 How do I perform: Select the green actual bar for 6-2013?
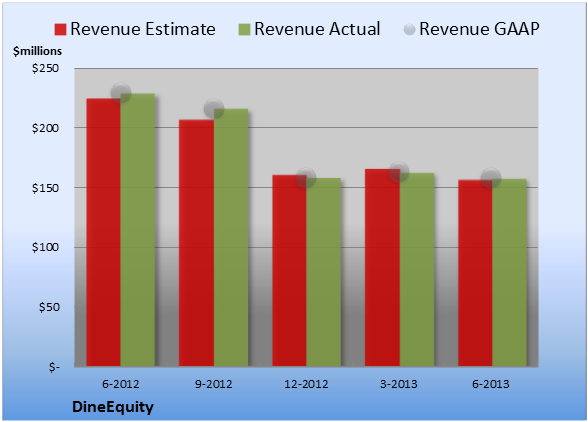point(510,273)
